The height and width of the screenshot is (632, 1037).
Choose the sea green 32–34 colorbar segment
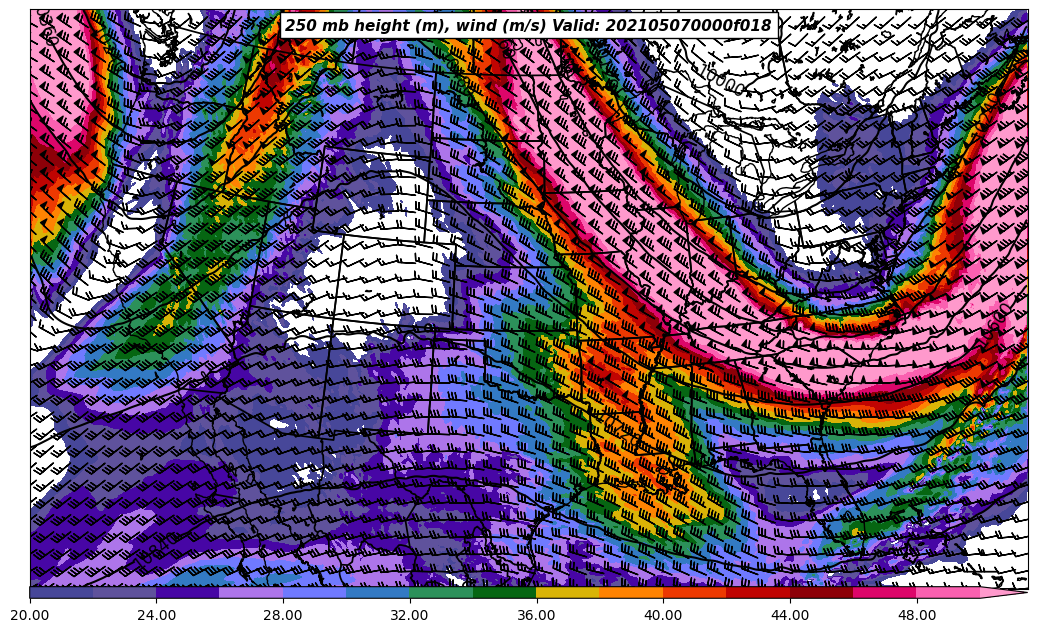441,592
